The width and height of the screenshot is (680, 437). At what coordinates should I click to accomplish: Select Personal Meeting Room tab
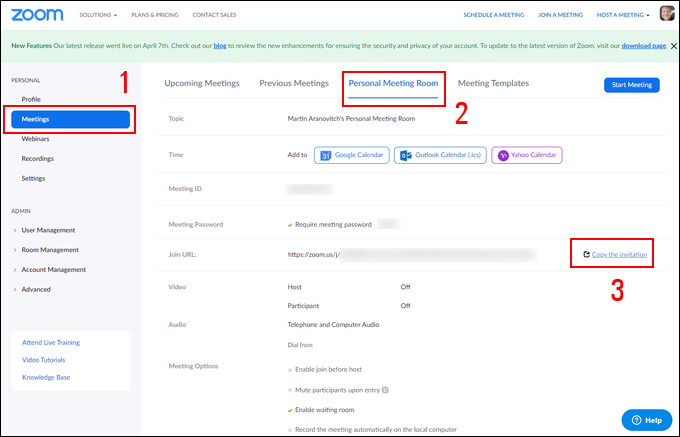coord(393,83)
